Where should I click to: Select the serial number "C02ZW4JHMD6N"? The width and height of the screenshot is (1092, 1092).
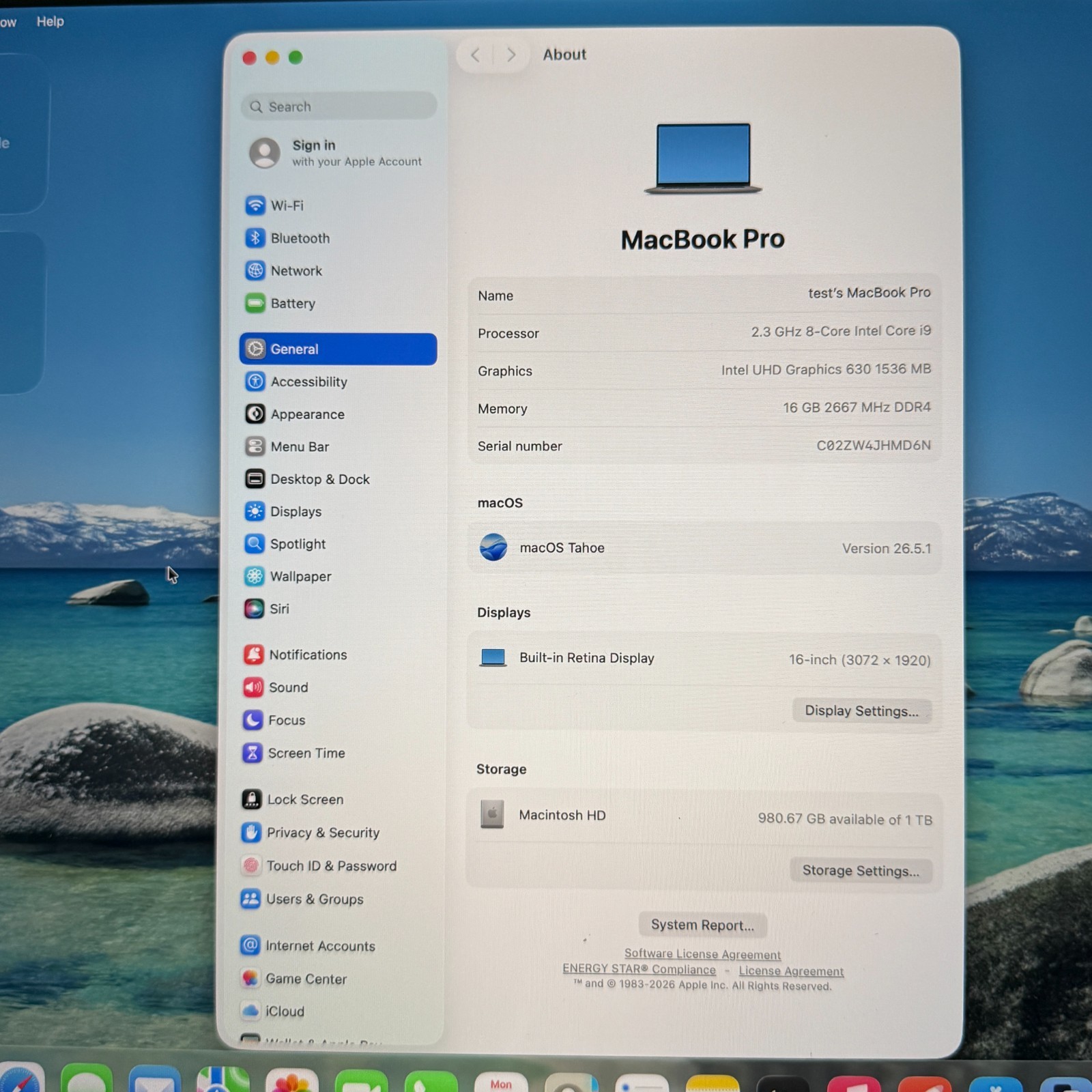[874, 445]
